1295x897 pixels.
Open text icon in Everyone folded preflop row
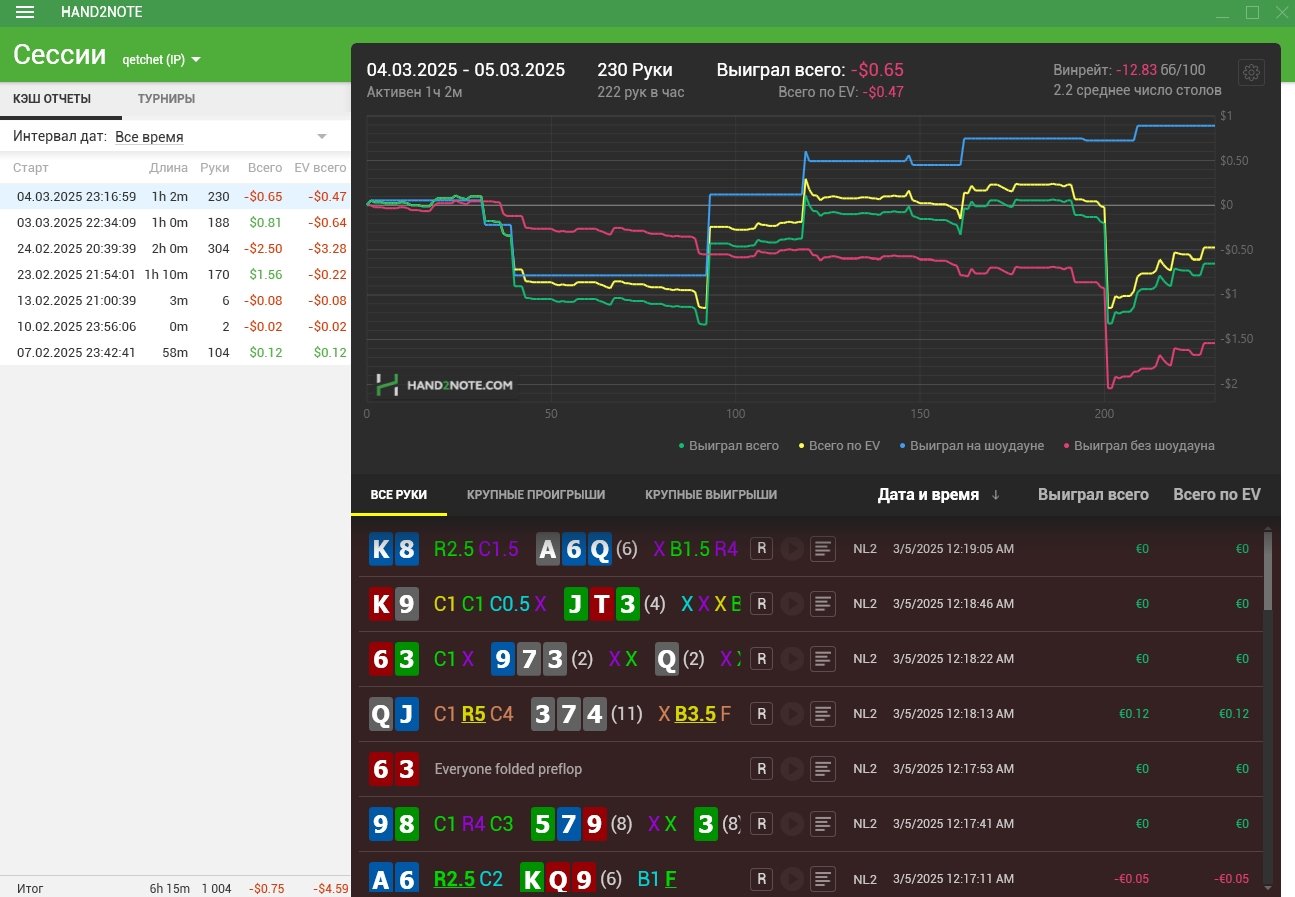point(823,769)
